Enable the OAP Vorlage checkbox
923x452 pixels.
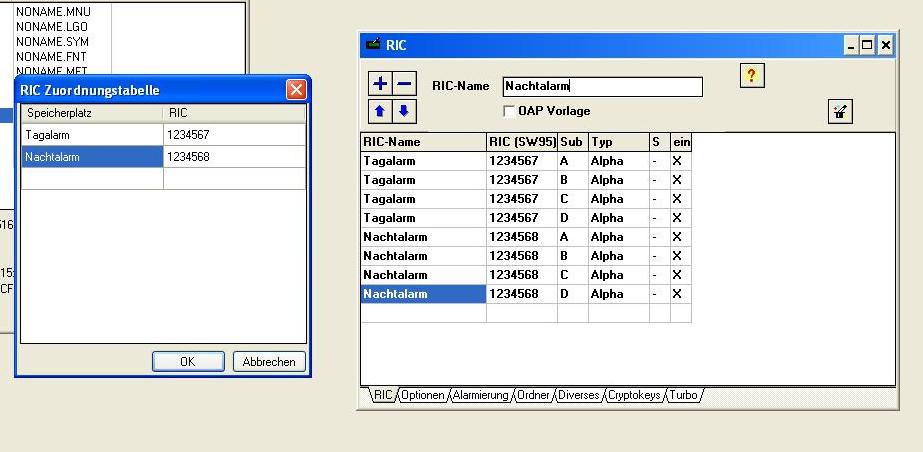509,111
